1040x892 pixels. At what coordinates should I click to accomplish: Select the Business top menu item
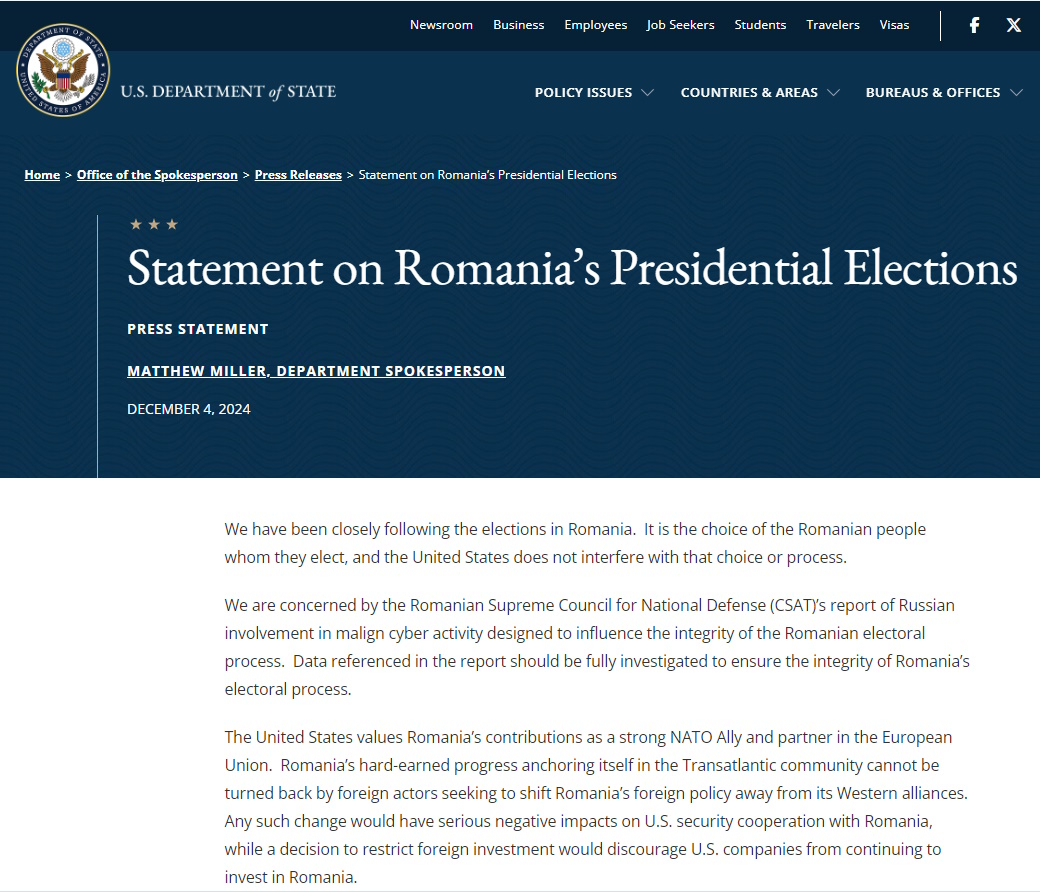click(x=518, y=25)
